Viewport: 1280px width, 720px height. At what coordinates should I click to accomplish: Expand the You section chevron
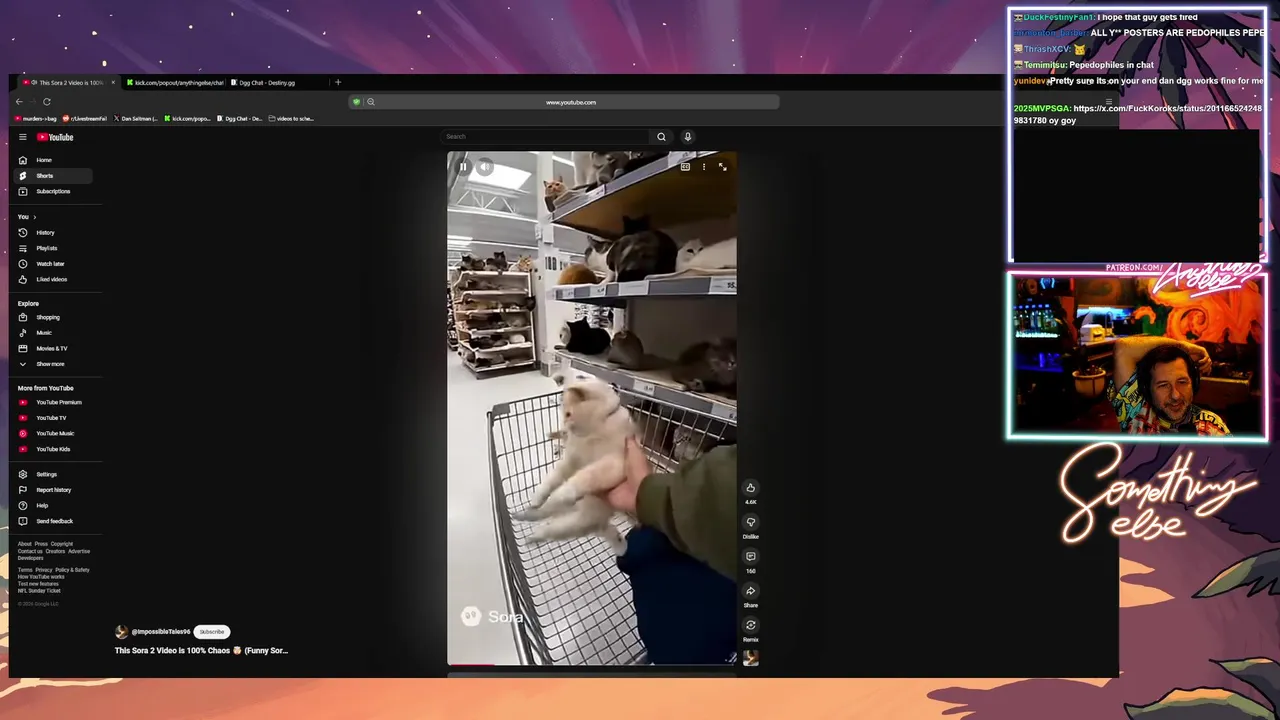tap(34, 217)
